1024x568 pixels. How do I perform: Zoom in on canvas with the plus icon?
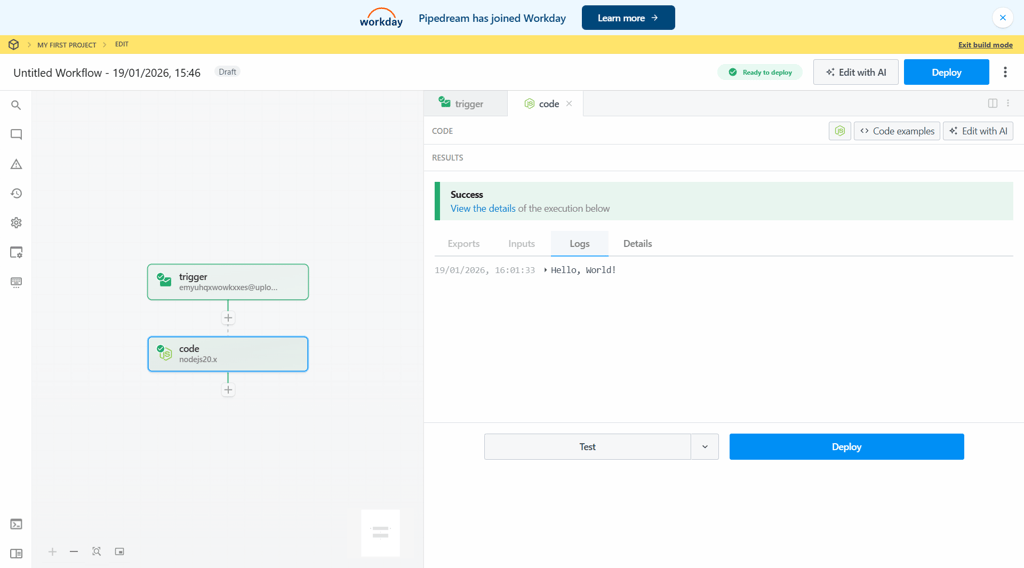click(52, 552)
